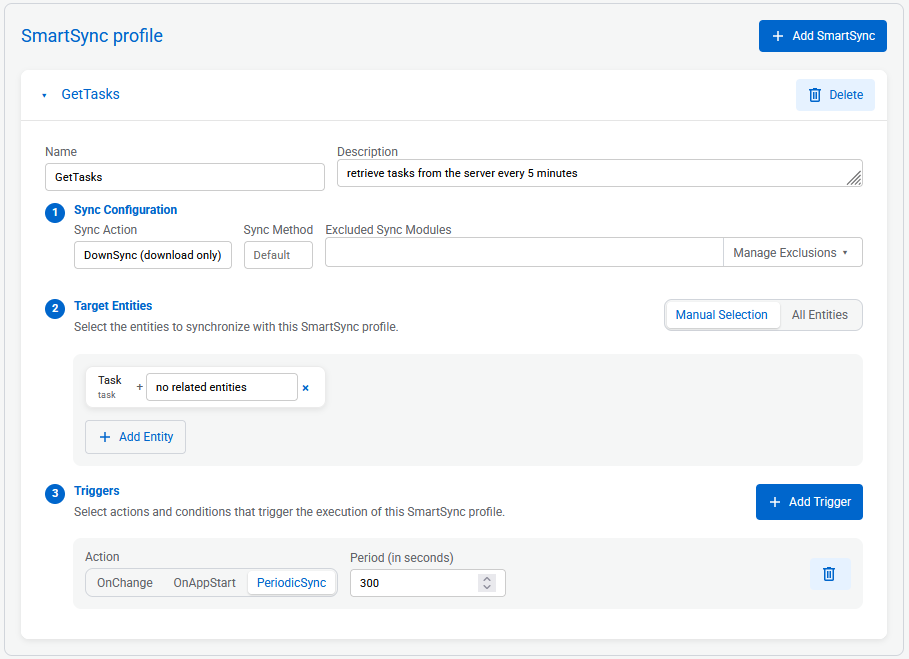Select the PeriodicSync trigger action
This screenshot has height=659, width=909.
click(x=292, y=582)
